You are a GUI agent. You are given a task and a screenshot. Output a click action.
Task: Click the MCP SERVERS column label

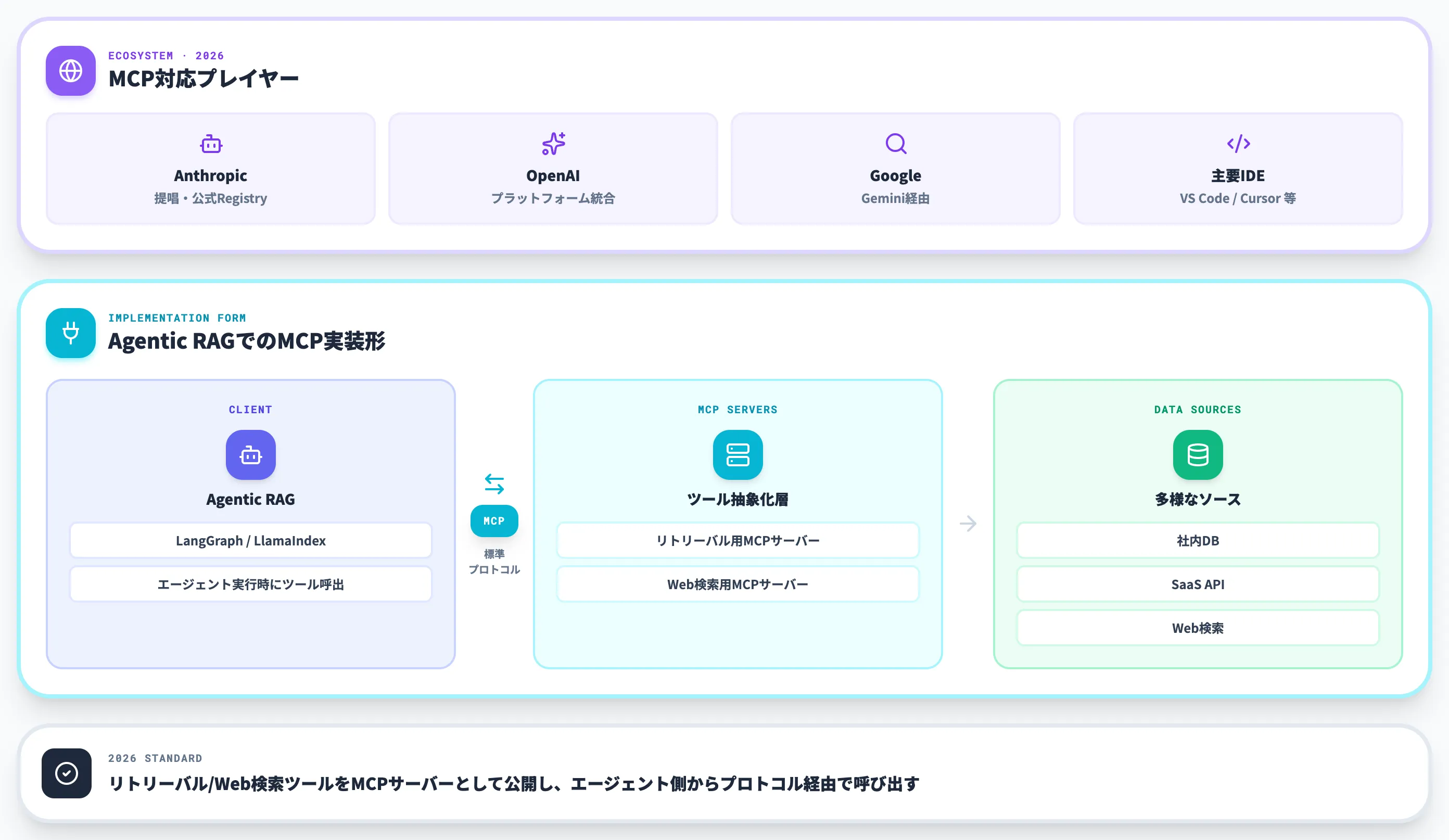click(738, 410)
